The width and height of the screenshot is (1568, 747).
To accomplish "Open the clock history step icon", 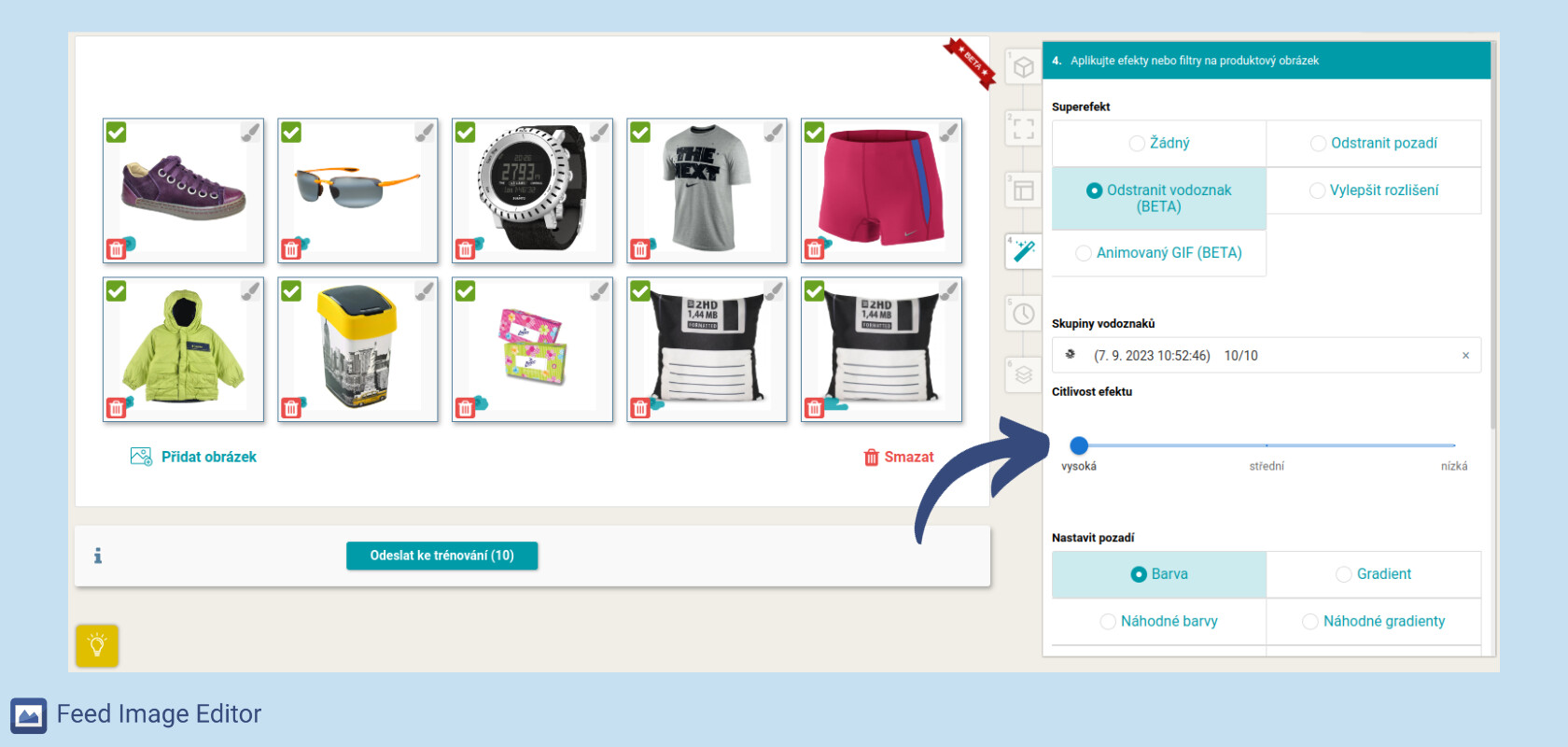I will (1023, 313).
